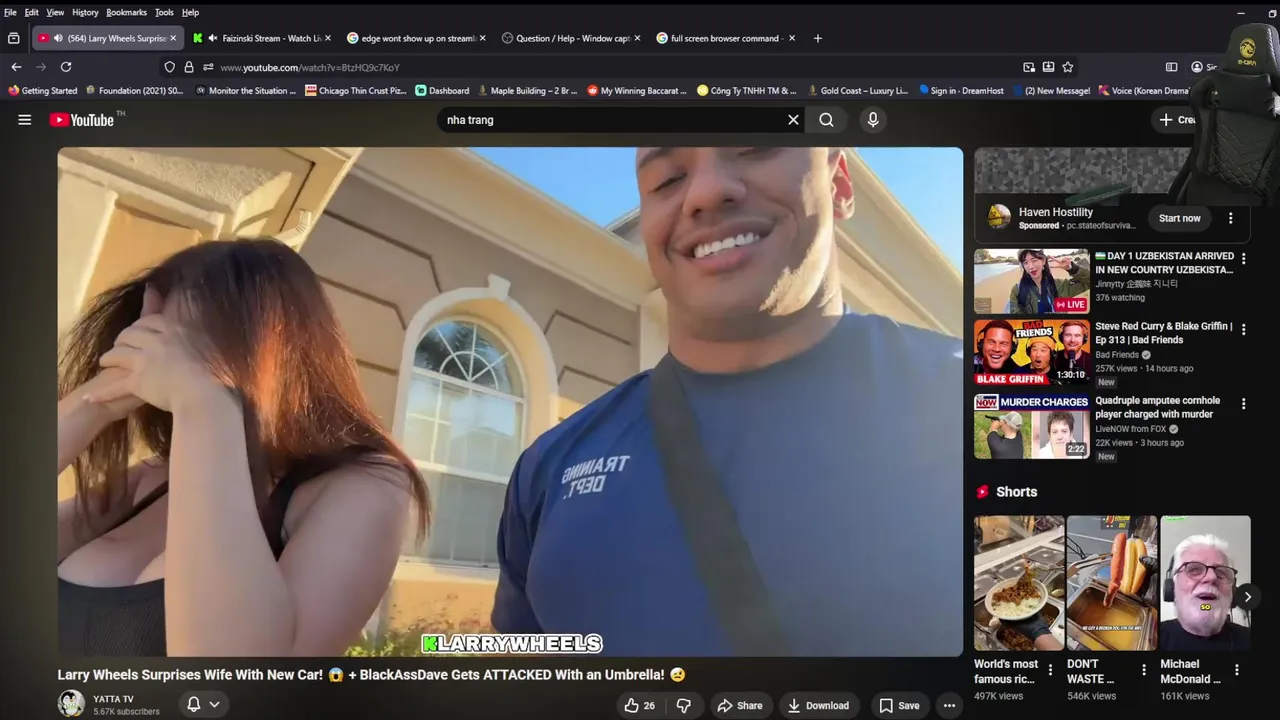Like the video with thumbs up
Image resolution: width=1280 pixels, height=720 pixels.
point(640,706)
